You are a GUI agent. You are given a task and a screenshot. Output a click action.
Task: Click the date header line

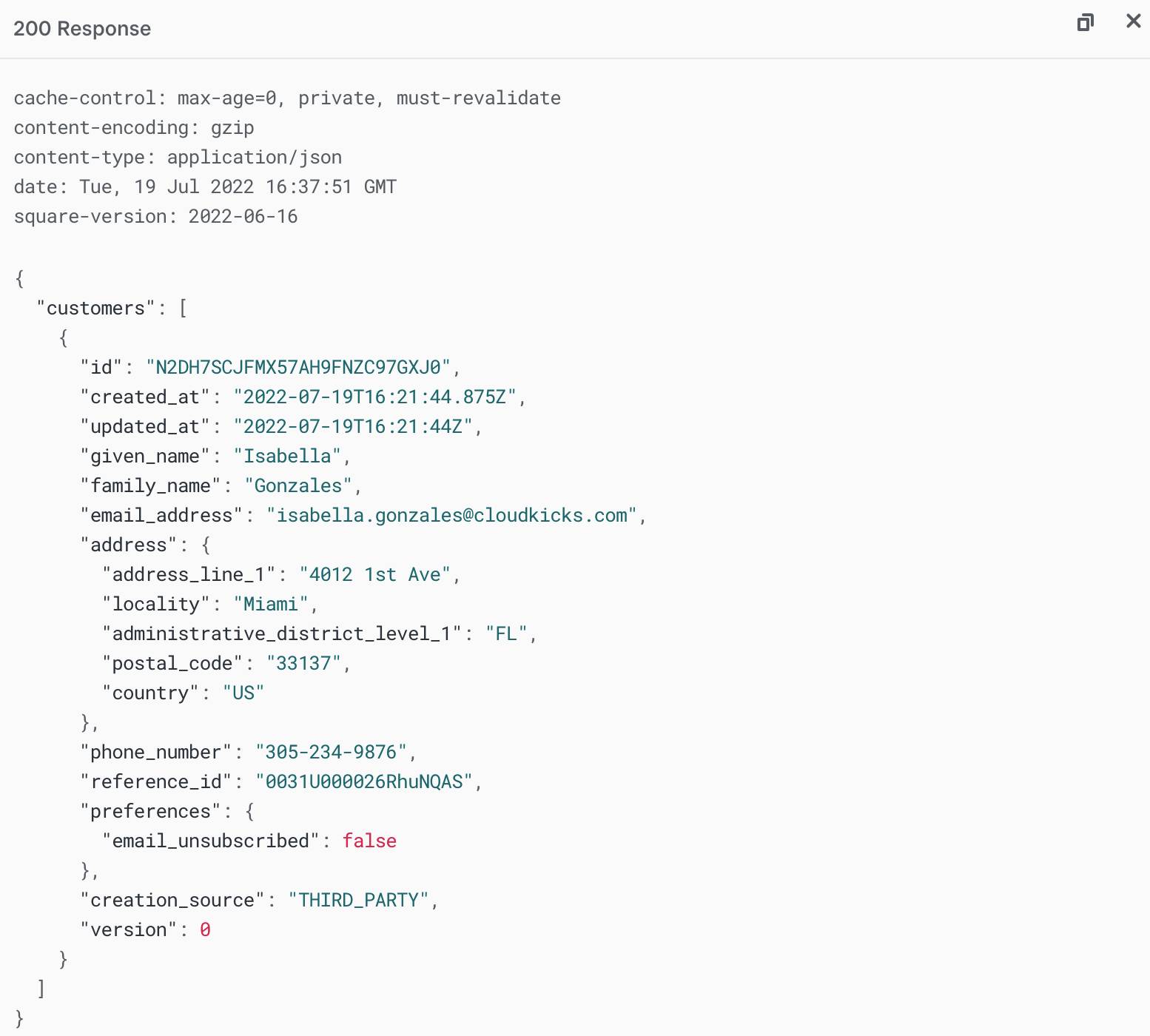pos(205,186)
